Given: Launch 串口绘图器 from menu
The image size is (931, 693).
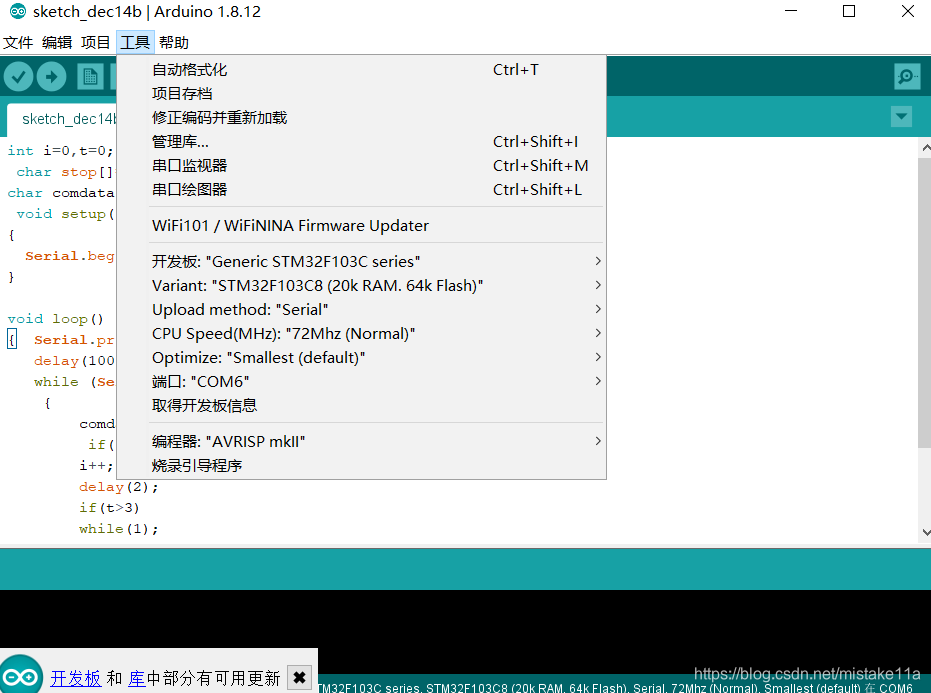Looking at the screenshot, I should (x=362, y=189).
